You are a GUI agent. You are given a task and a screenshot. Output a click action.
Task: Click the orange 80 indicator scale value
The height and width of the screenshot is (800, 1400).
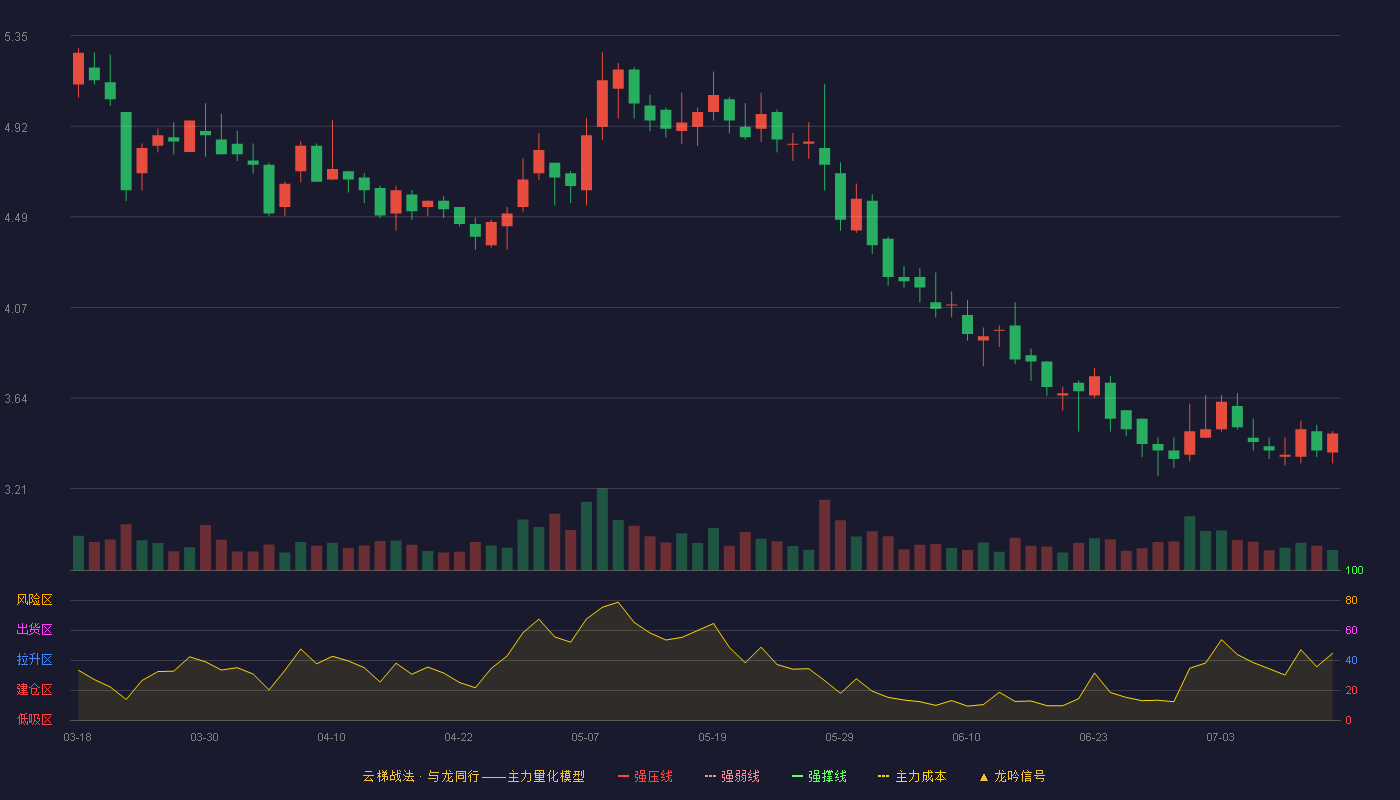pyautogui.click(x=1351, y=600)
